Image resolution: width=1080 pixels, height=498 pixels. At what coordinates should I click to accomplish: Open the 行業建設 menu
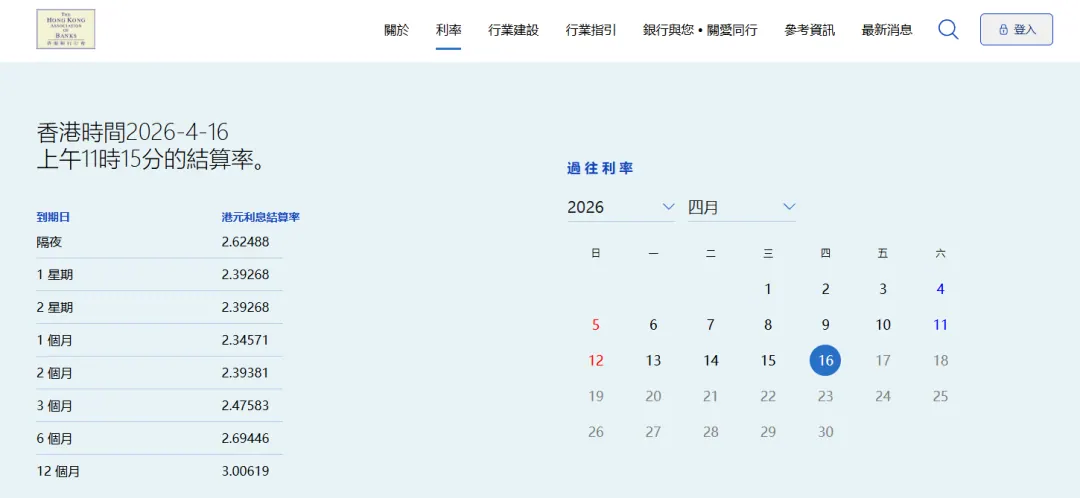click(513, 30)
